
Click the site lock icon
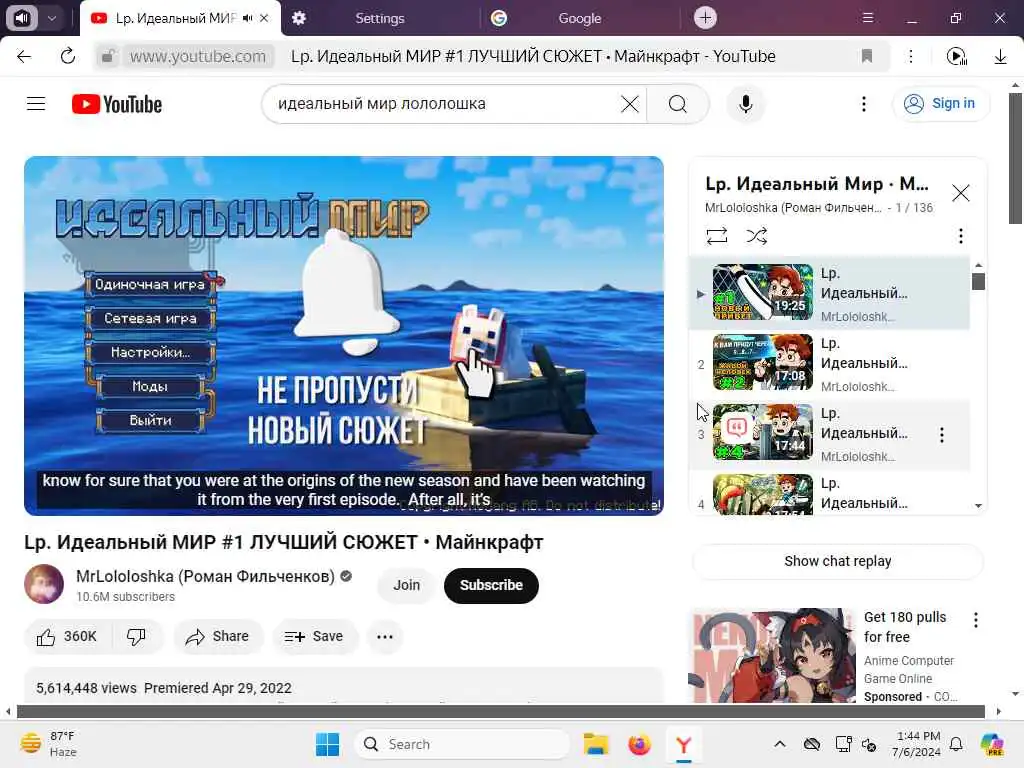coord(108,56)
